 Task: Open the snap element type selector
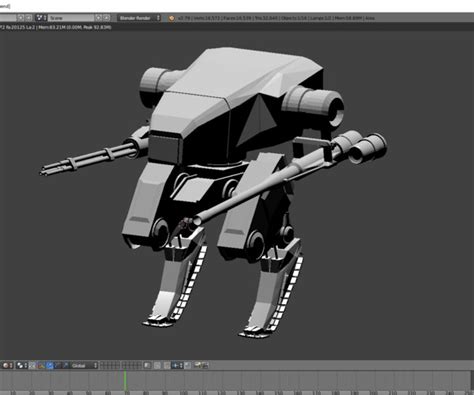click(177, 365)
